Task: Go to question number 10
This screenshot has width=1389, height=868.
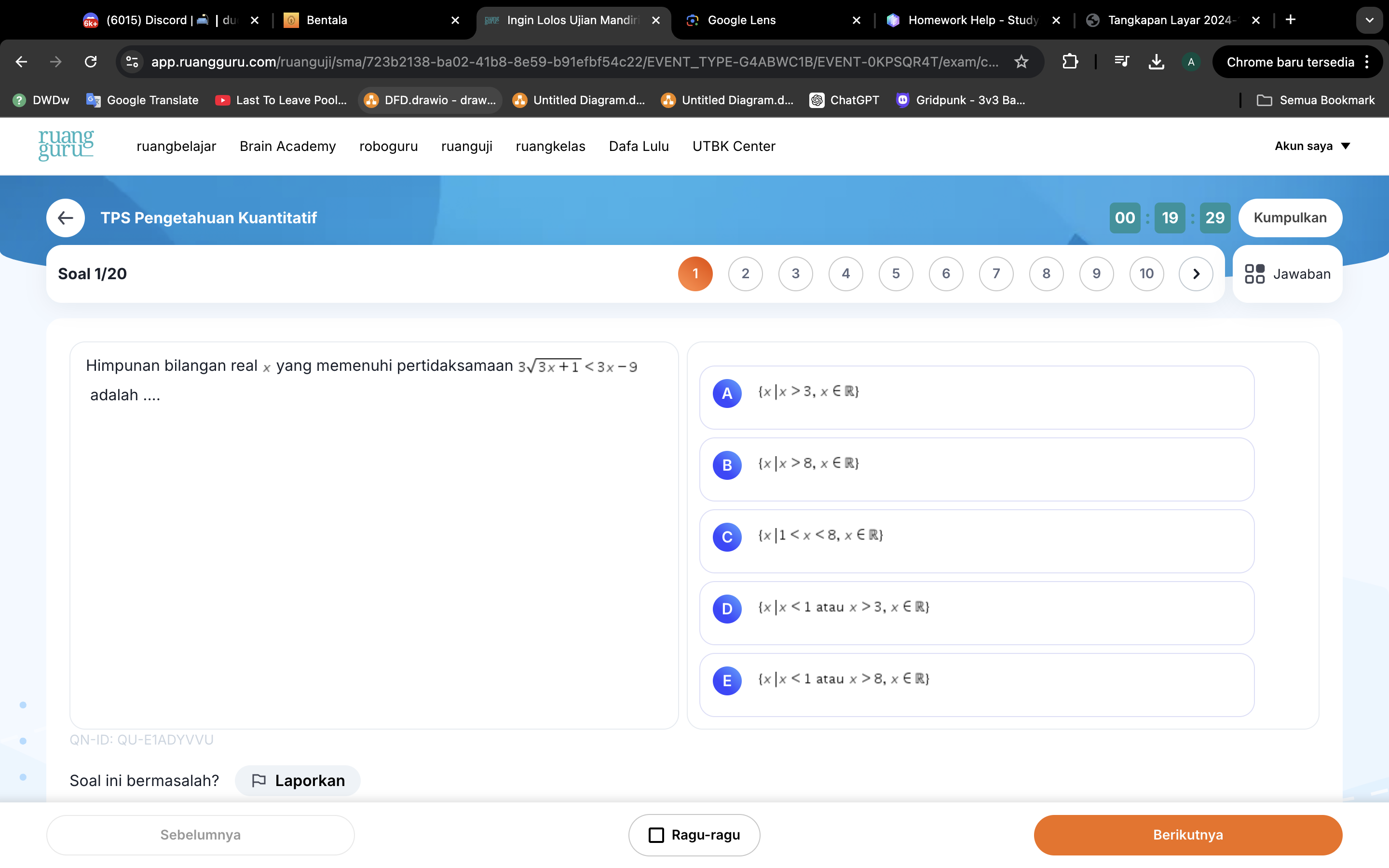Action: pyautogui.click(x=1146, y=273)
